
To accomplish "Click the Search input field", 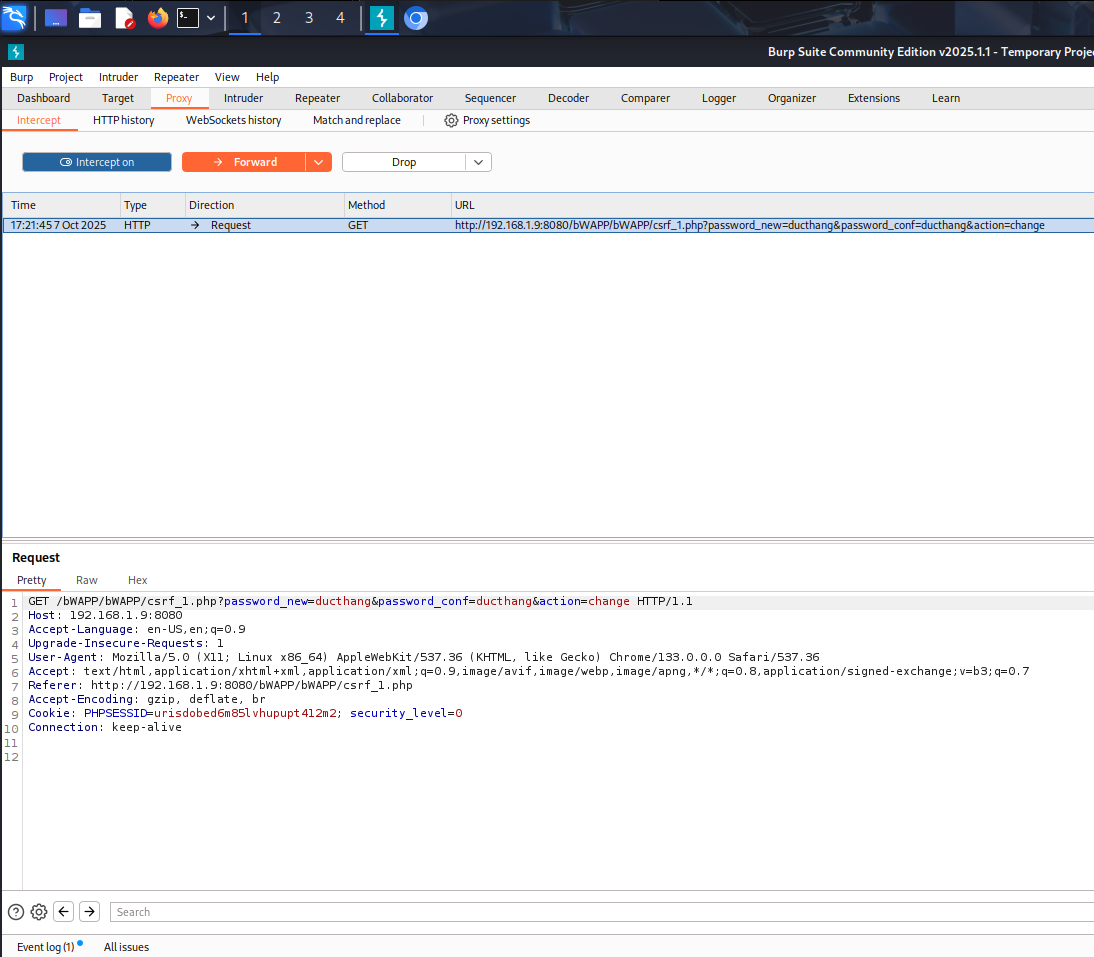I will tap(600, 911).
